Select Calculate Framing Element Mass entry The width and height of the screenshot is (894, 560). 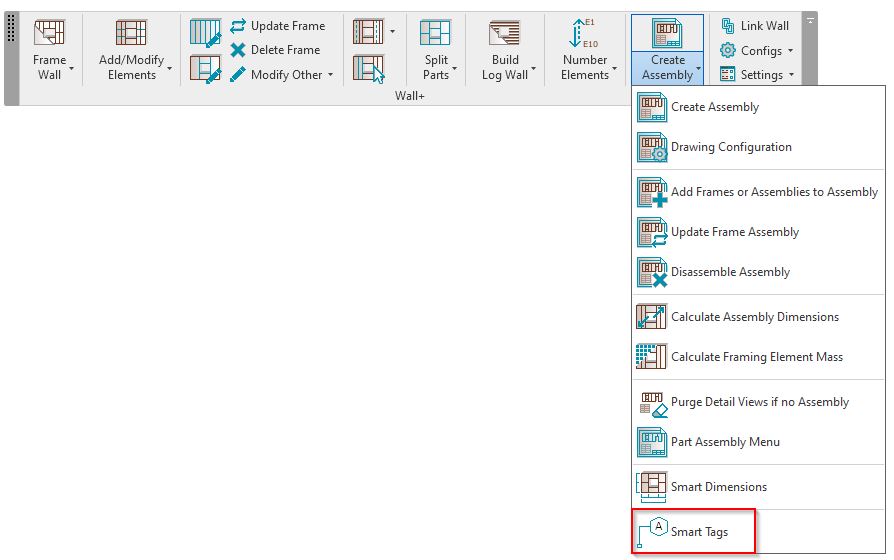(758, 356)
